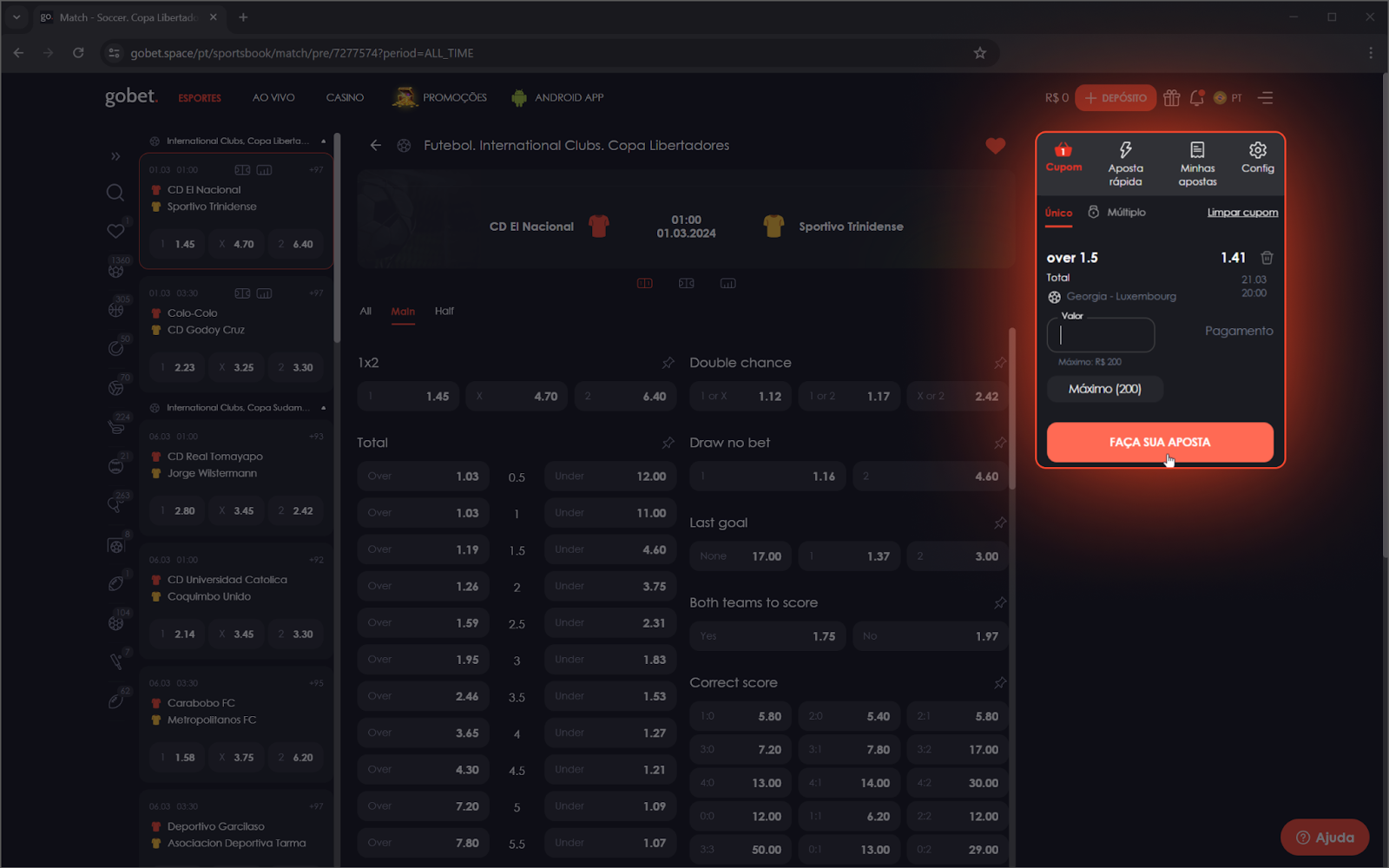The width and height of the screenshot is (1389, 868).
Task: Select Double chance X or 2 at 2.42
Action: 958,397
